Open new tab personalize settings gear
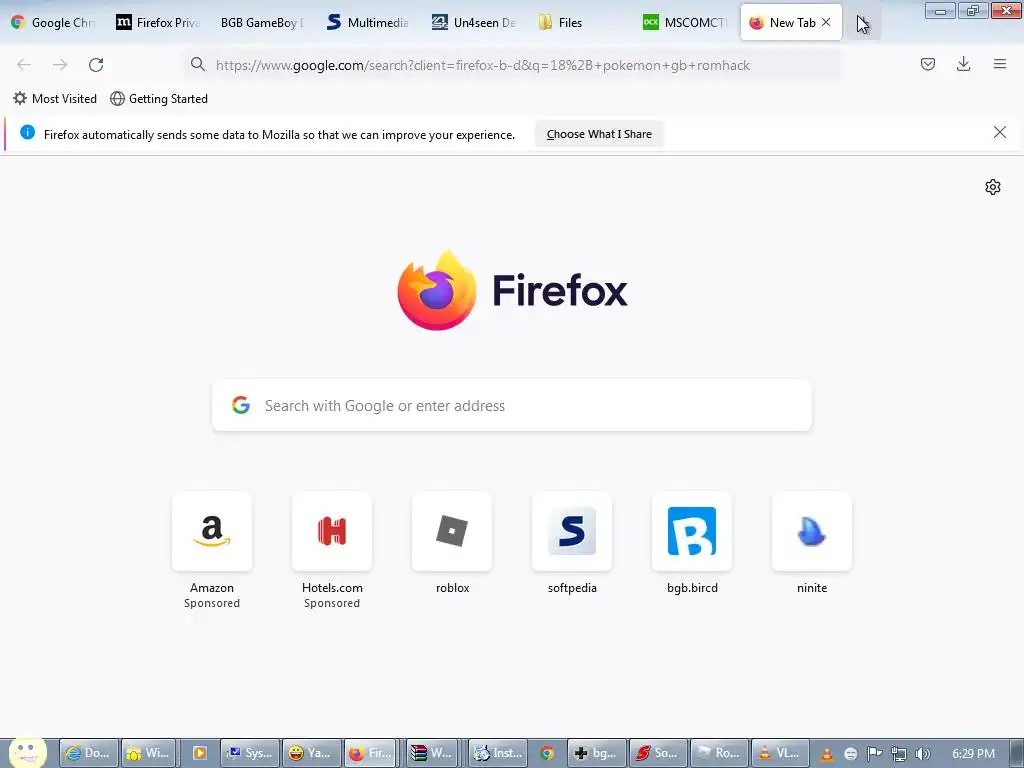Viewport: 1024px width, 768px height. click(x=993, y=187)
